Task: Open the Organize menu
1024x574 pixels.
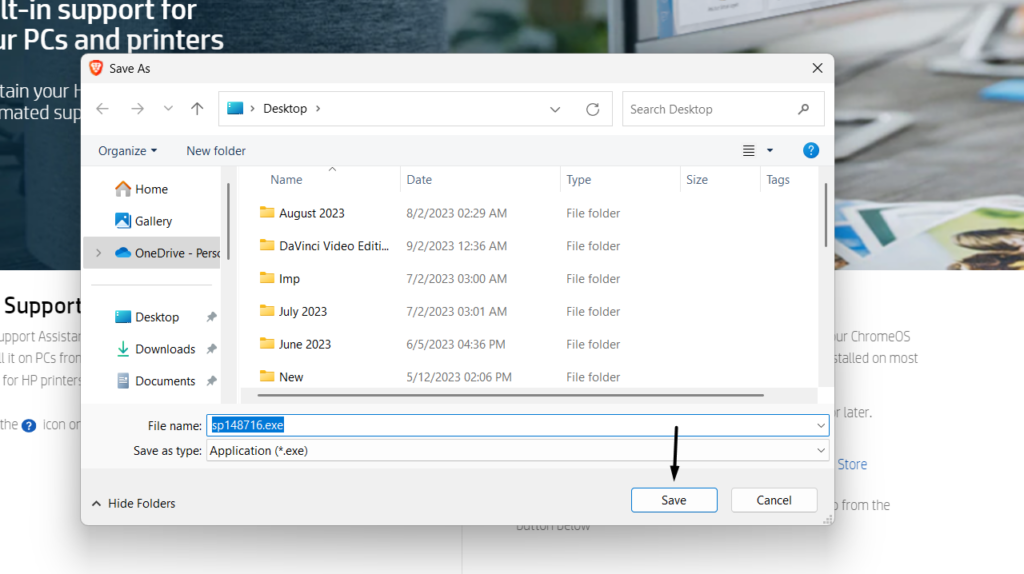Action: (x=127, y=151)
